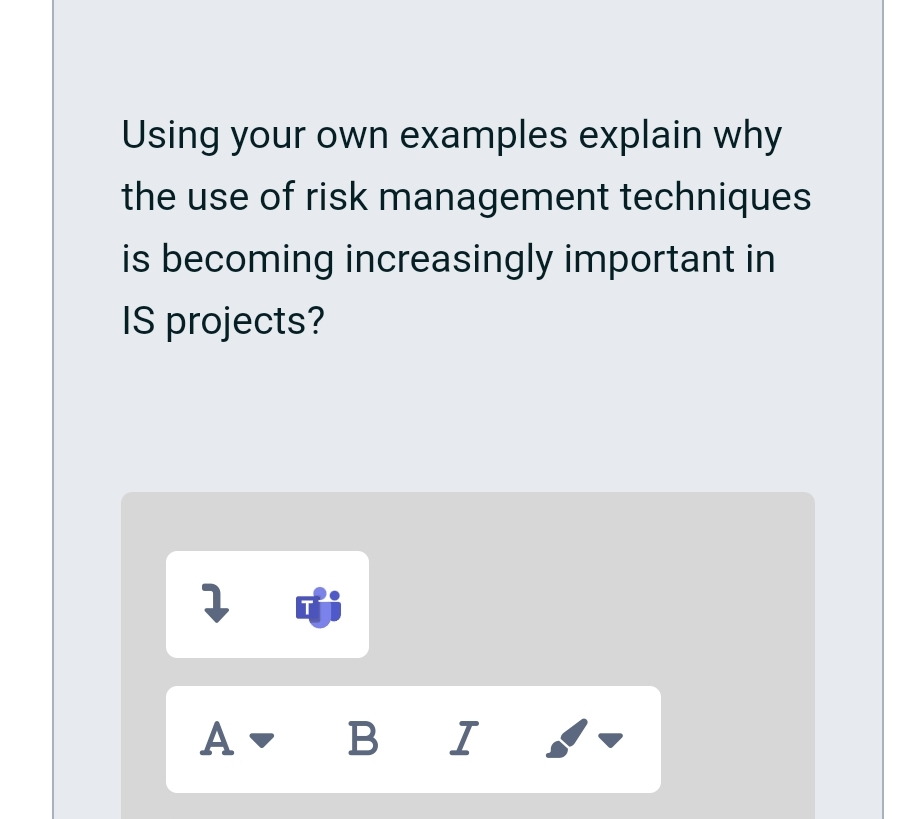
Task: Expand the paintbrush color options dropdown
Action: coord(612,741)
